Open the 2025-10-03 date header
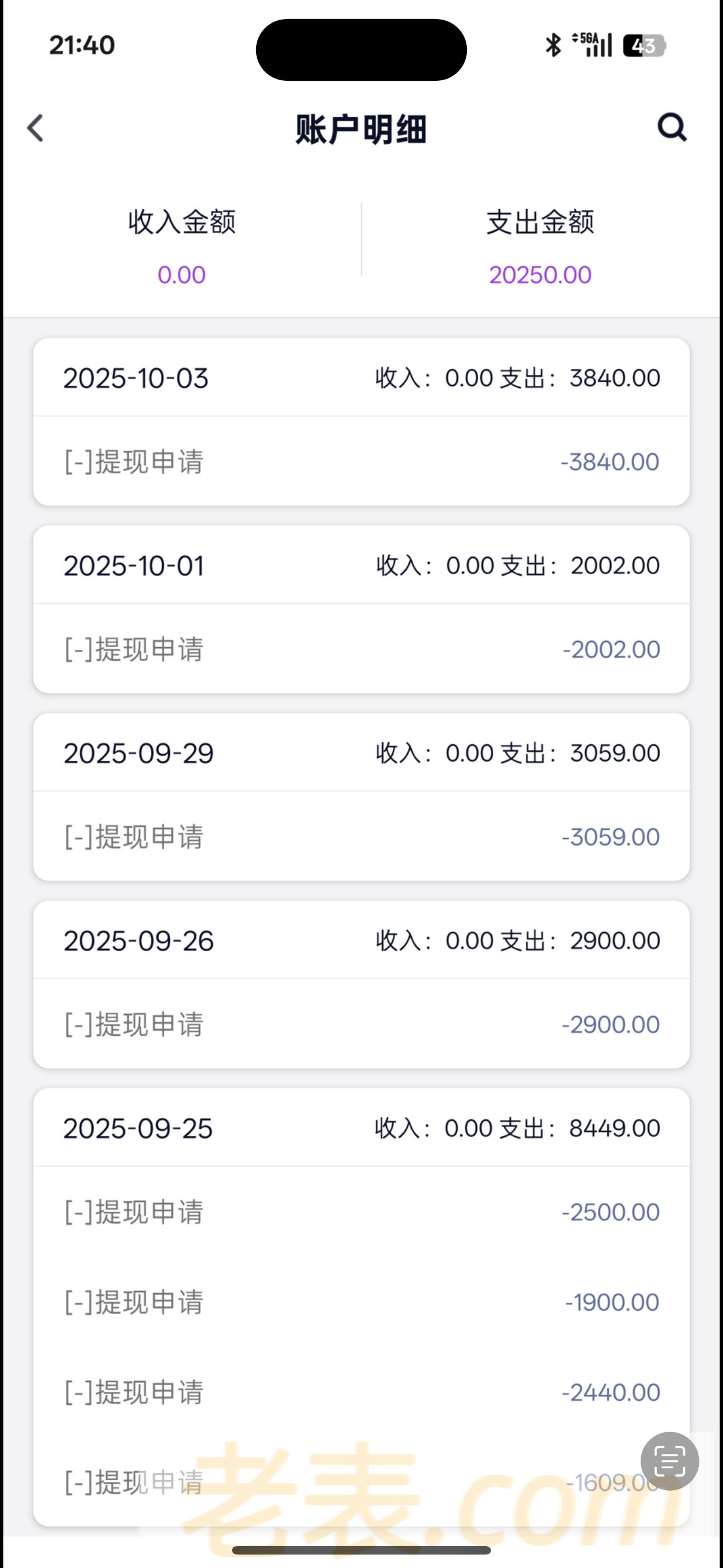723x1568 pixels. (x=136, y=378)
